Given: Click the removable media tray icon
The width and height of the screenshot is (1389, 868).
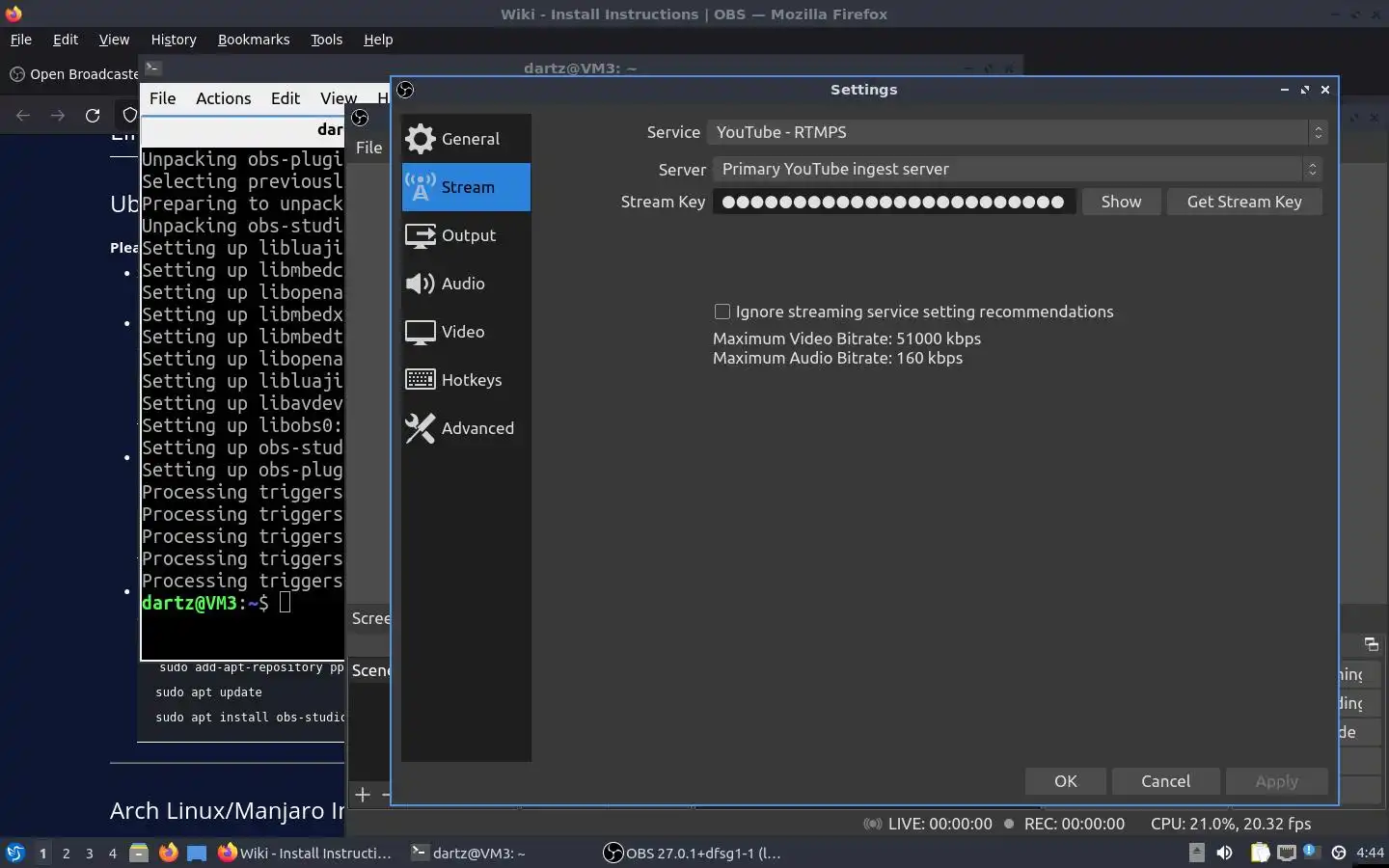Looking at the screenshot, I should click(1197, 853).
